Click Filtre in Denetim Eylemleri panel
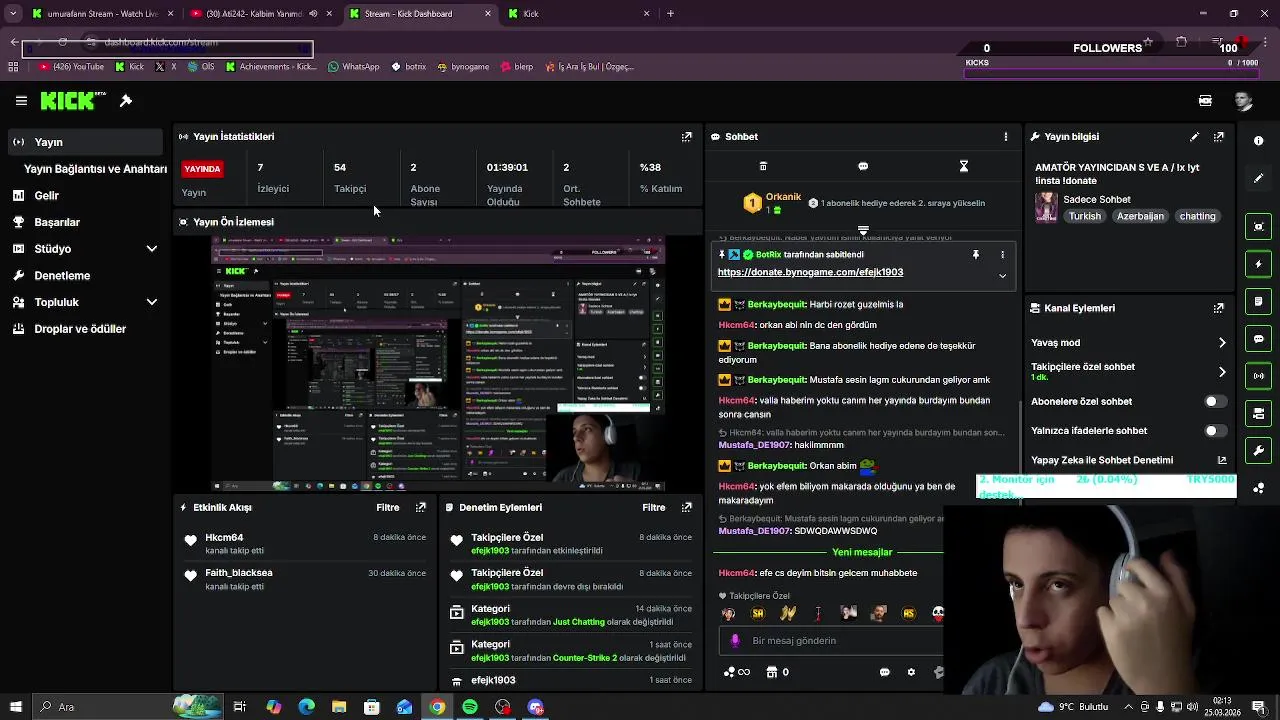Screen dimensions: 1280x720 coord(654,508)
